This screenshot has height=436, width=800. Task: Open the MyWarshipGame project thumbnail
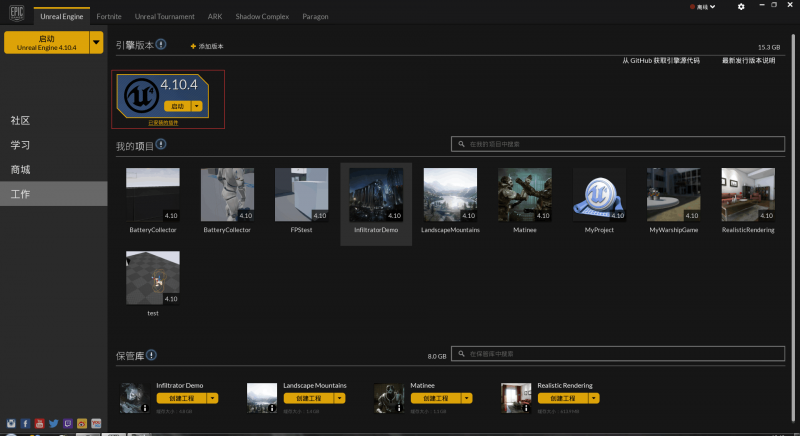(x=673, y=195)
